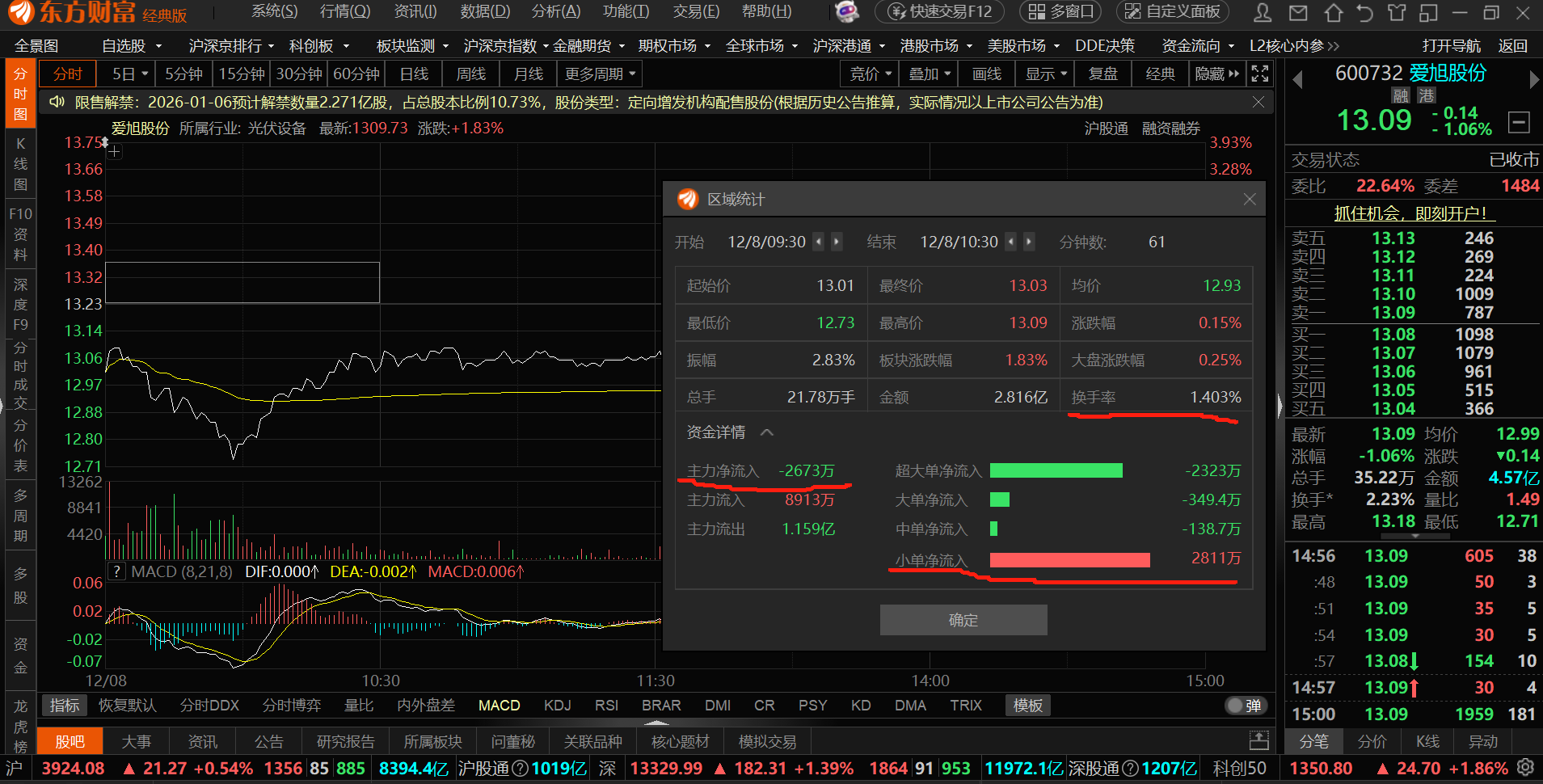Viewport: 1543px width, 784px height.
Task: Select the 分时 period tab
Action: tap(68, 74)
